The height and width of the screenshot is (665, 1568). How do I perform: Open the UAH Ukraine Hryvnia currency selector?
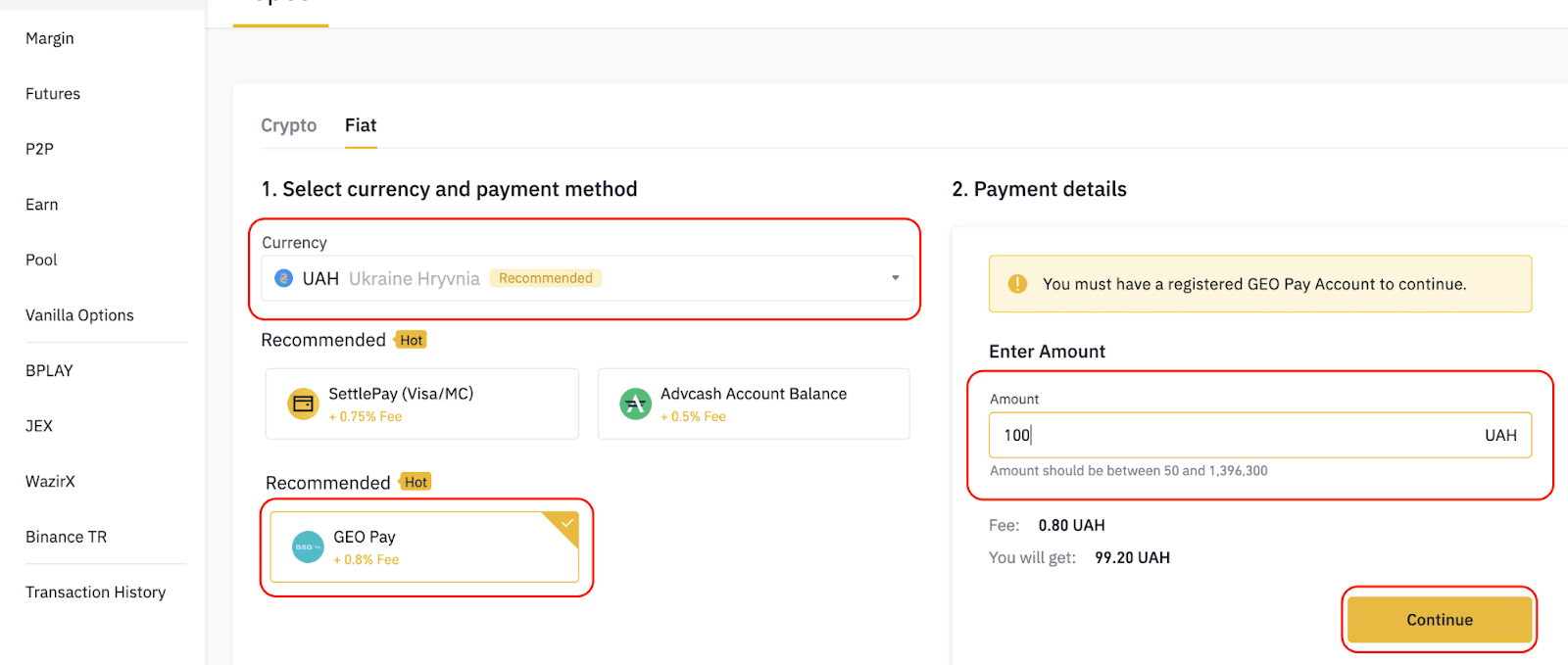click(x=588, y=278)
